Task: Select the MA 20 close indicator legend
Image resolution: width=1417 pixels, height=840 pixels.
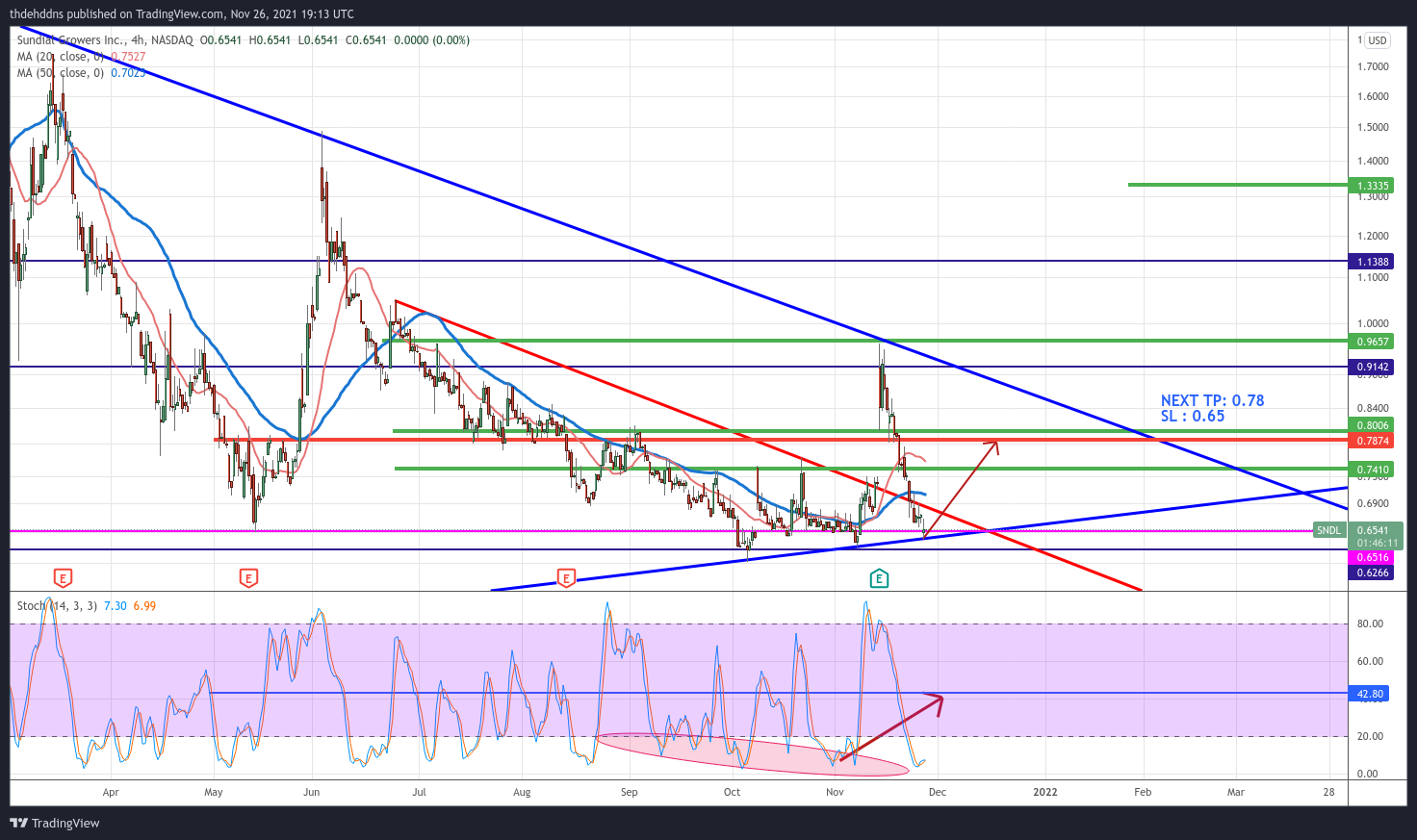Action: coord(60,57)
